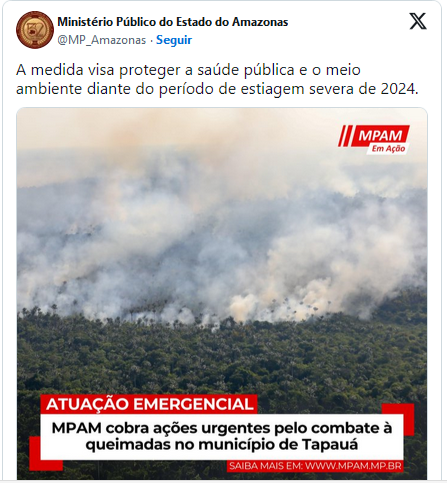Open the wildfire smoke photo
The width and height of the screenshot is (447, 483).
pos(222,293)
